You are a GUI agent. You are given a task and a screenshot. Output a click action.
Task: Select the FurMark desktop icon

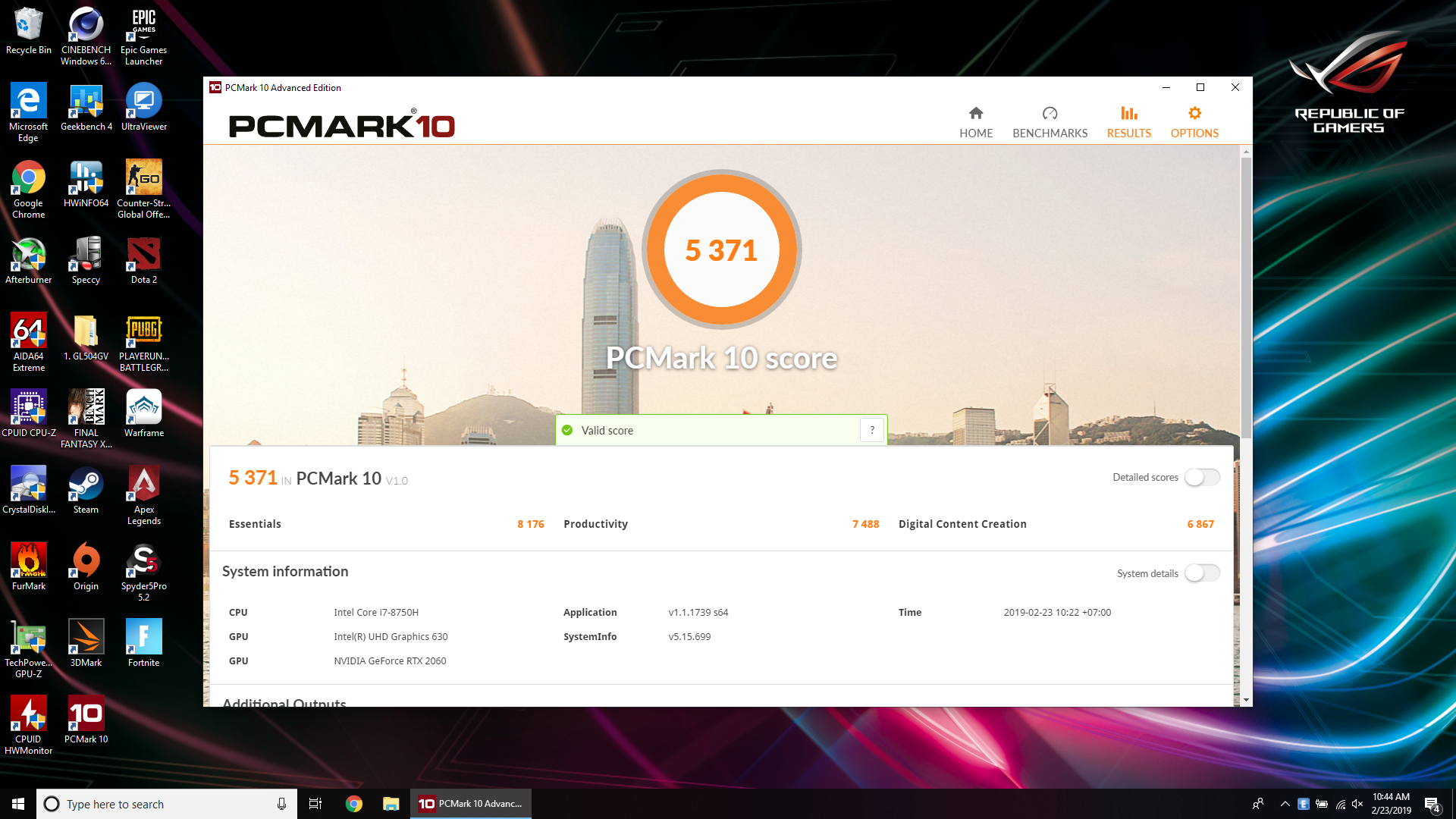[29, 566]
